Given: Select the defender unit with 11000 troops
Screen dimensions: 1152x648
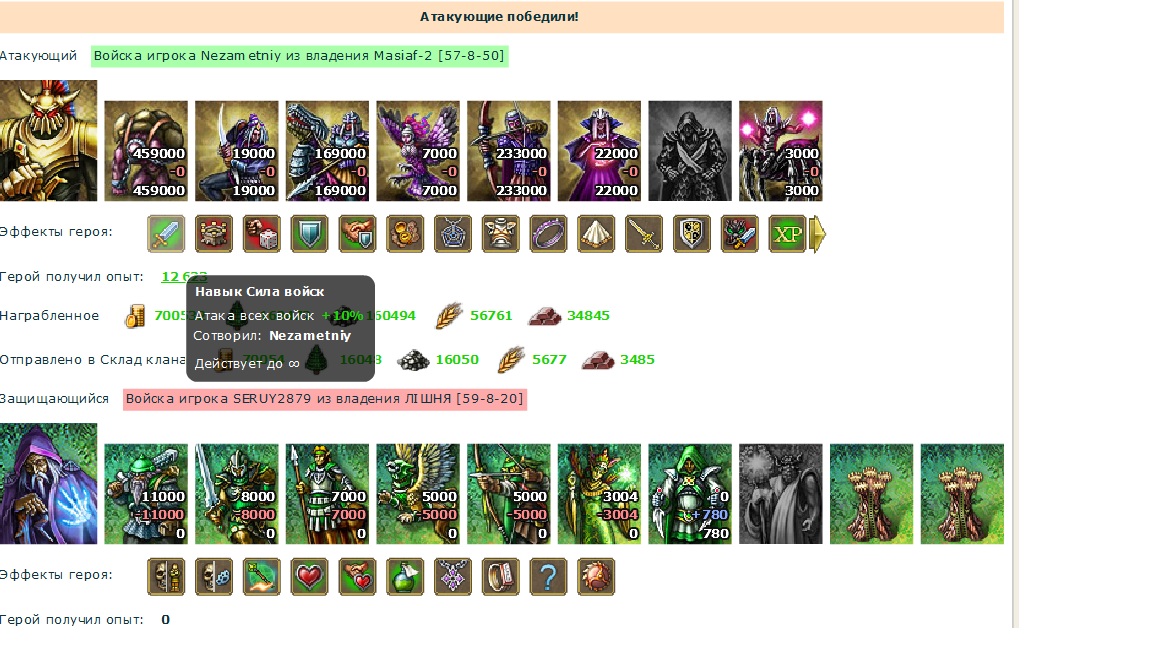Looking at the screenshot, I should (145, 494).
